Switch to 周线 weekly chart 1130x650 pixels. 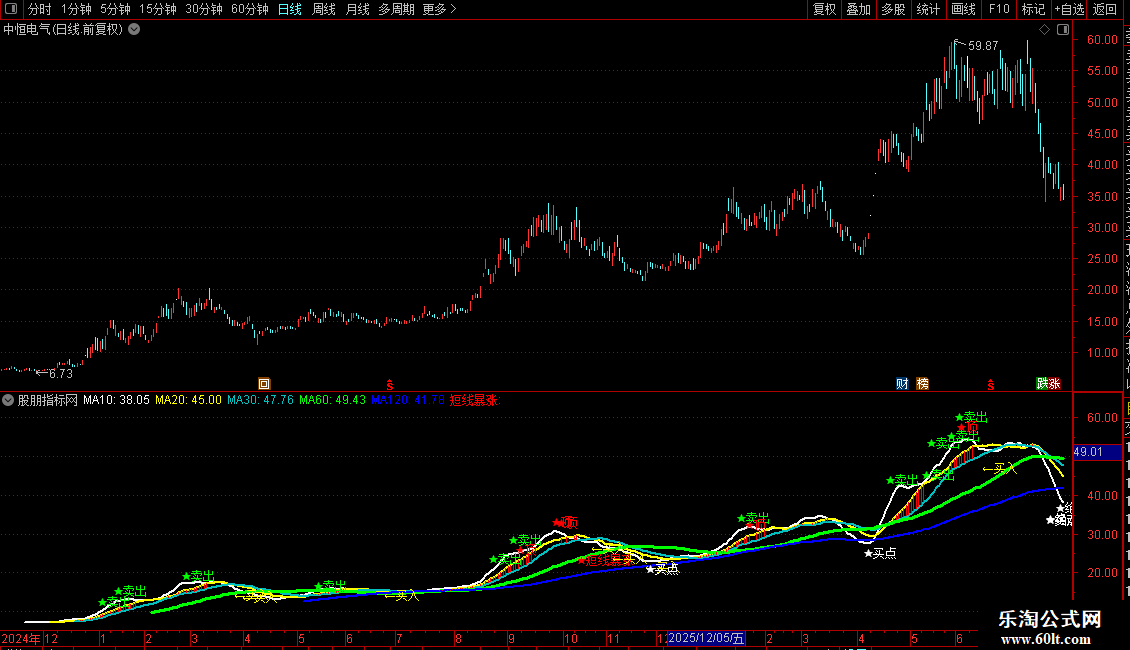[x=324, y=9]
